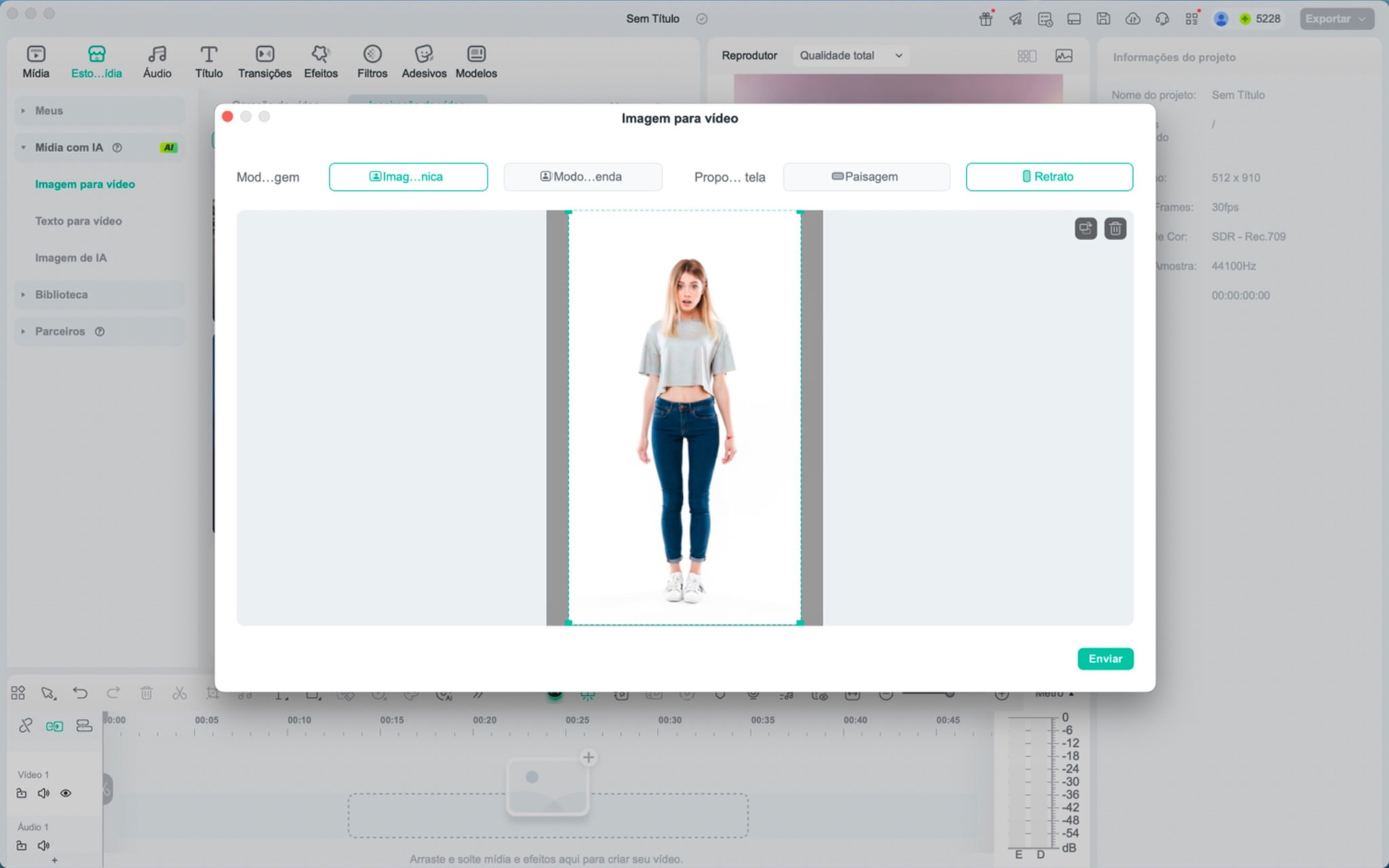Click the Enviar button
The height and width of the screenshot is (868, 1389).
tap(1106, 658)
